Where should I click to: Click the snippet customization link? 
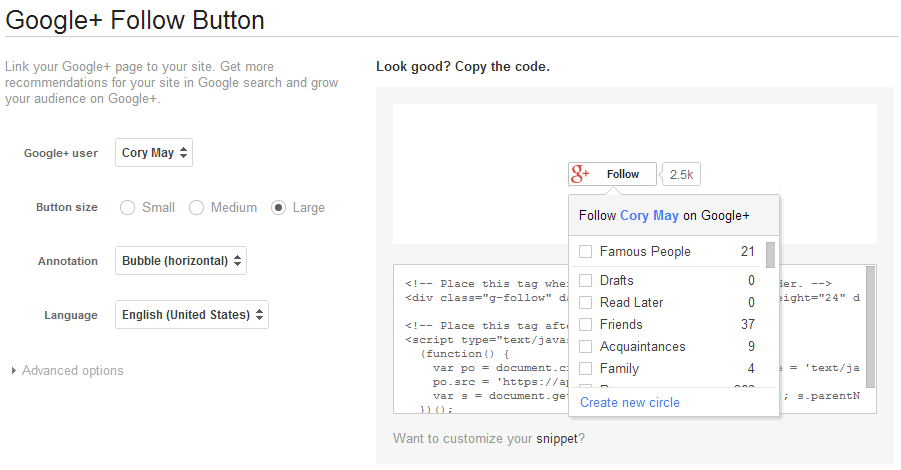point(558,439)
